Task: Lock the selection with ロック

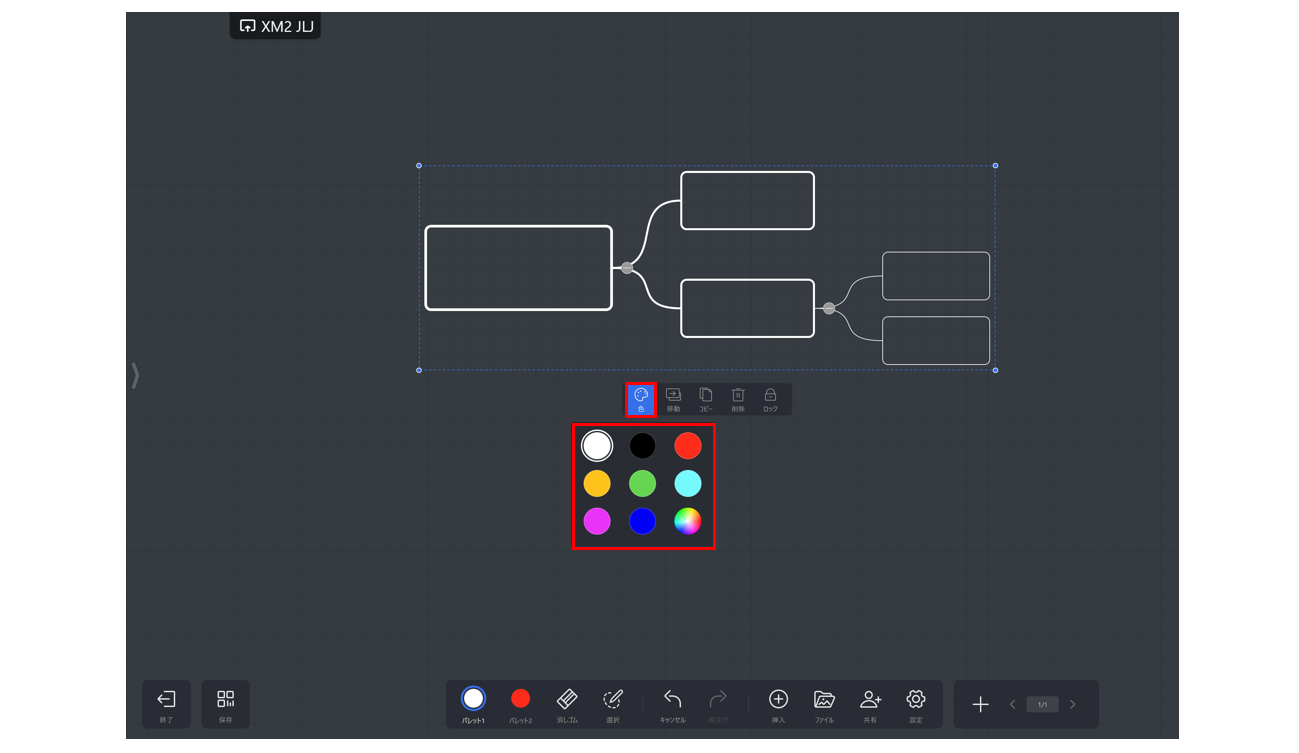Action: [x=770, y=399]
